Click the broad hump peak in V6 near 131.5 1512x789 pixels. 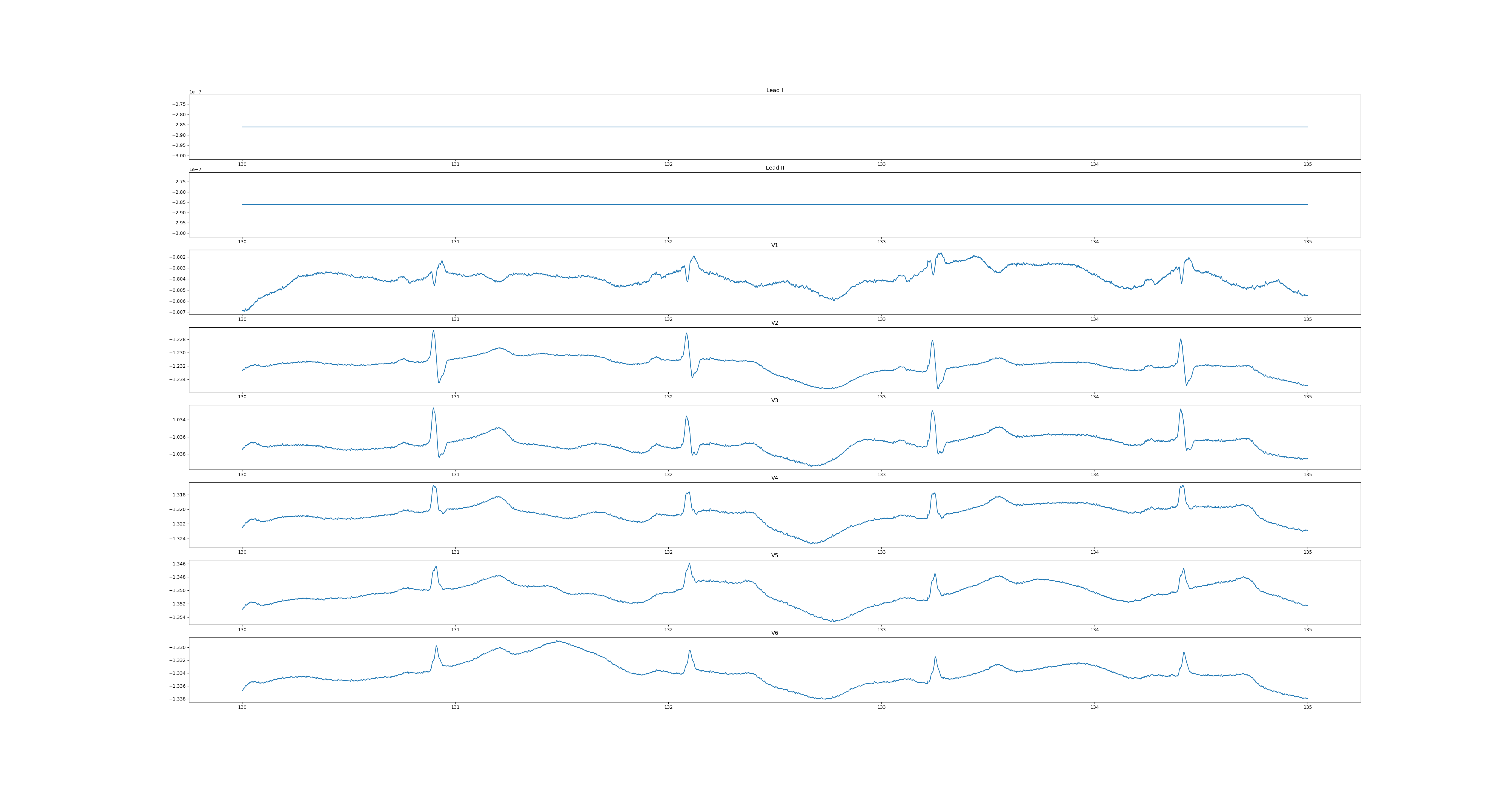tap(558, 641)
